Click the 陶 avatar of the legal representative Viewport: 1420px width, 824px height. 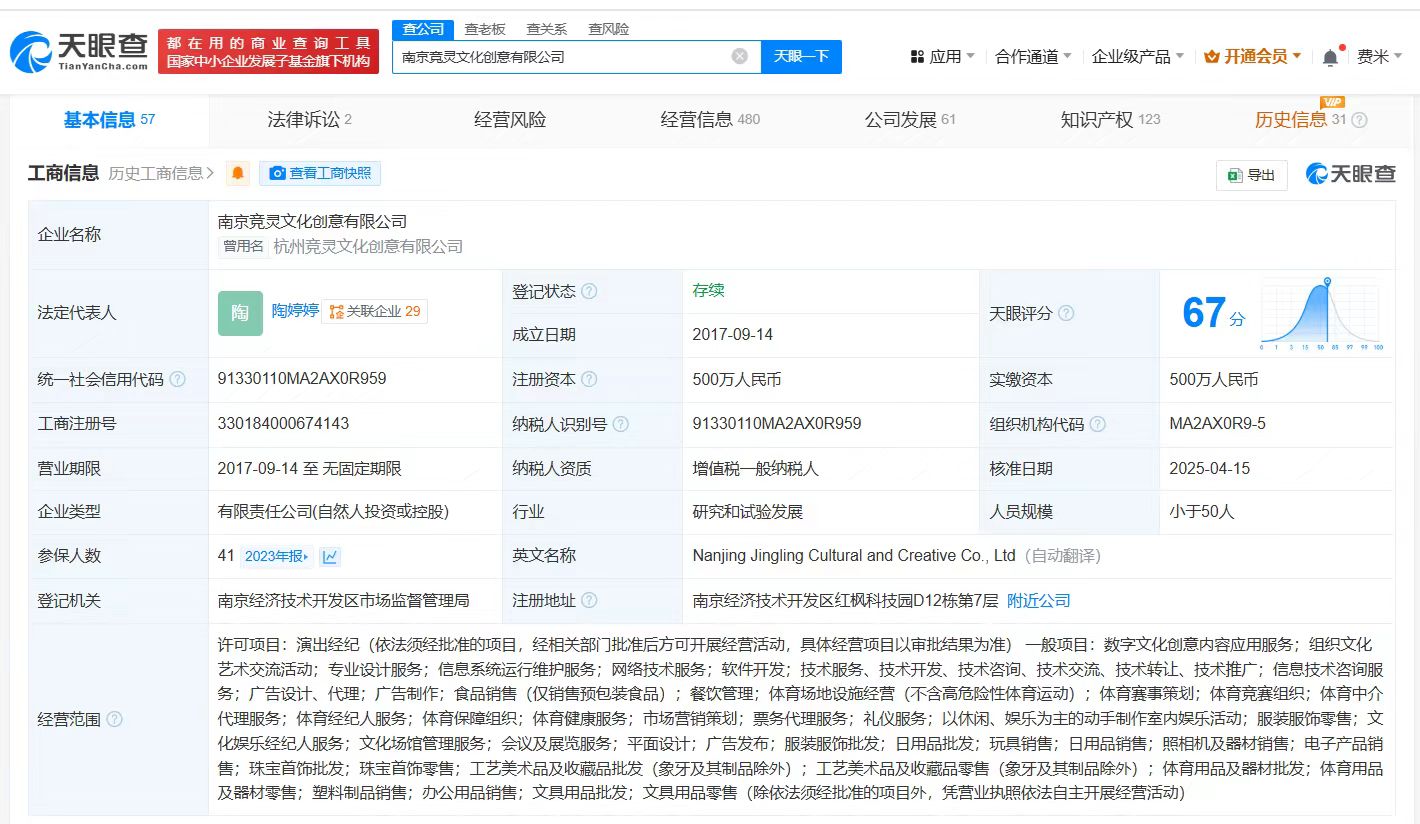(x=240, y=313)
